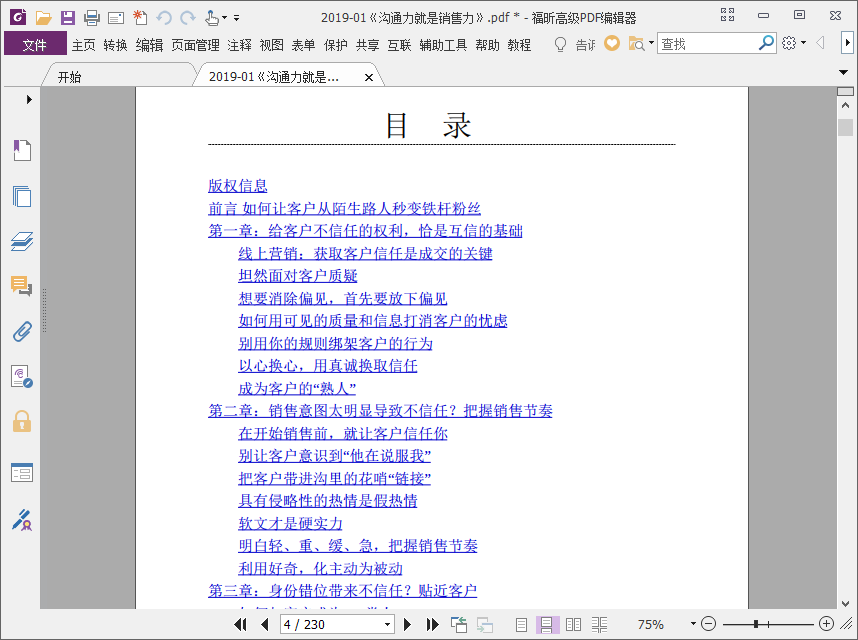Open the bookmarks panel in the sidebar
The image size is (858, 640).
[x=22, y=150]
